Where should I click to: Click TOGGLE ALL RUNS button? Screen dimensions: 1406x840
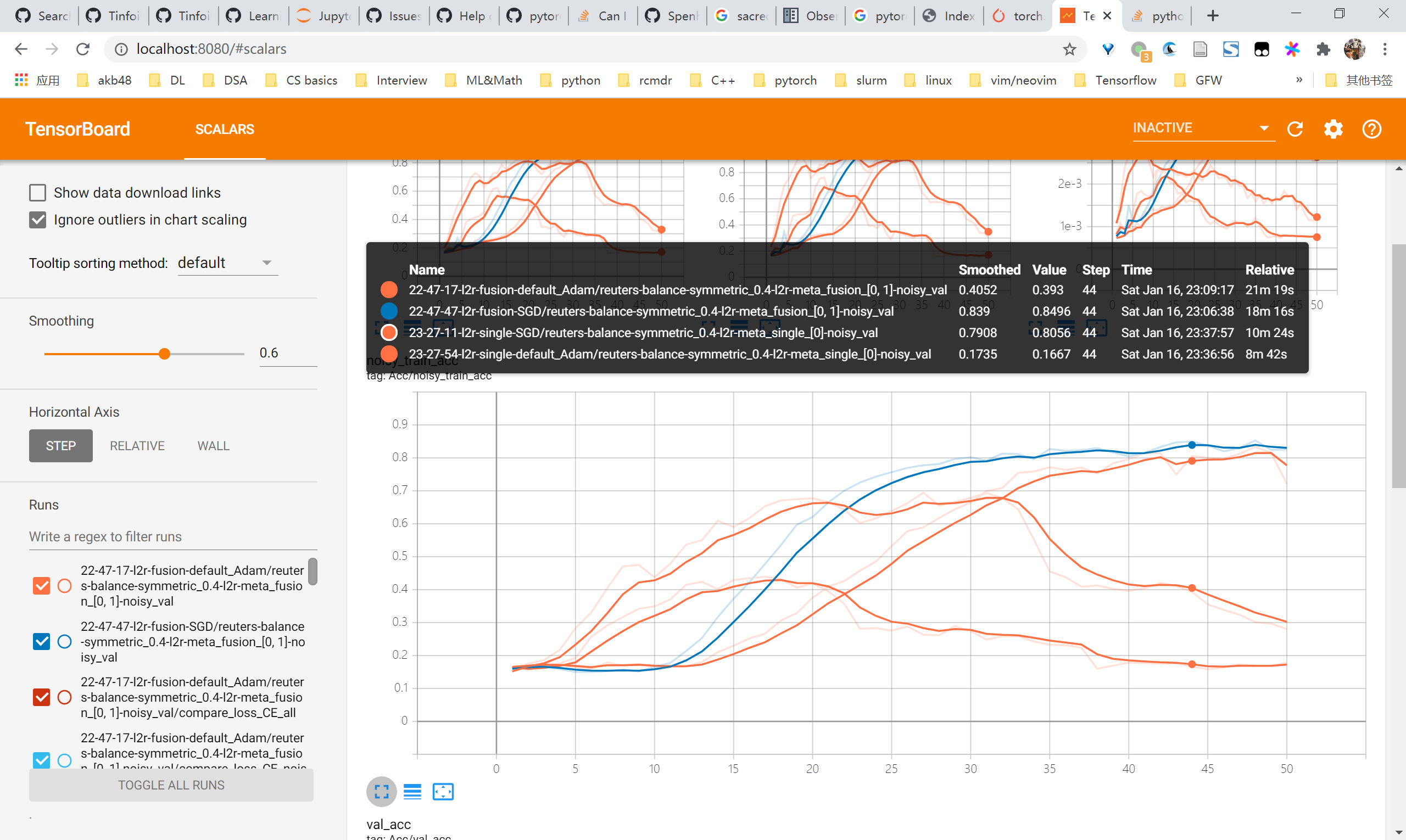pos(171,785)
